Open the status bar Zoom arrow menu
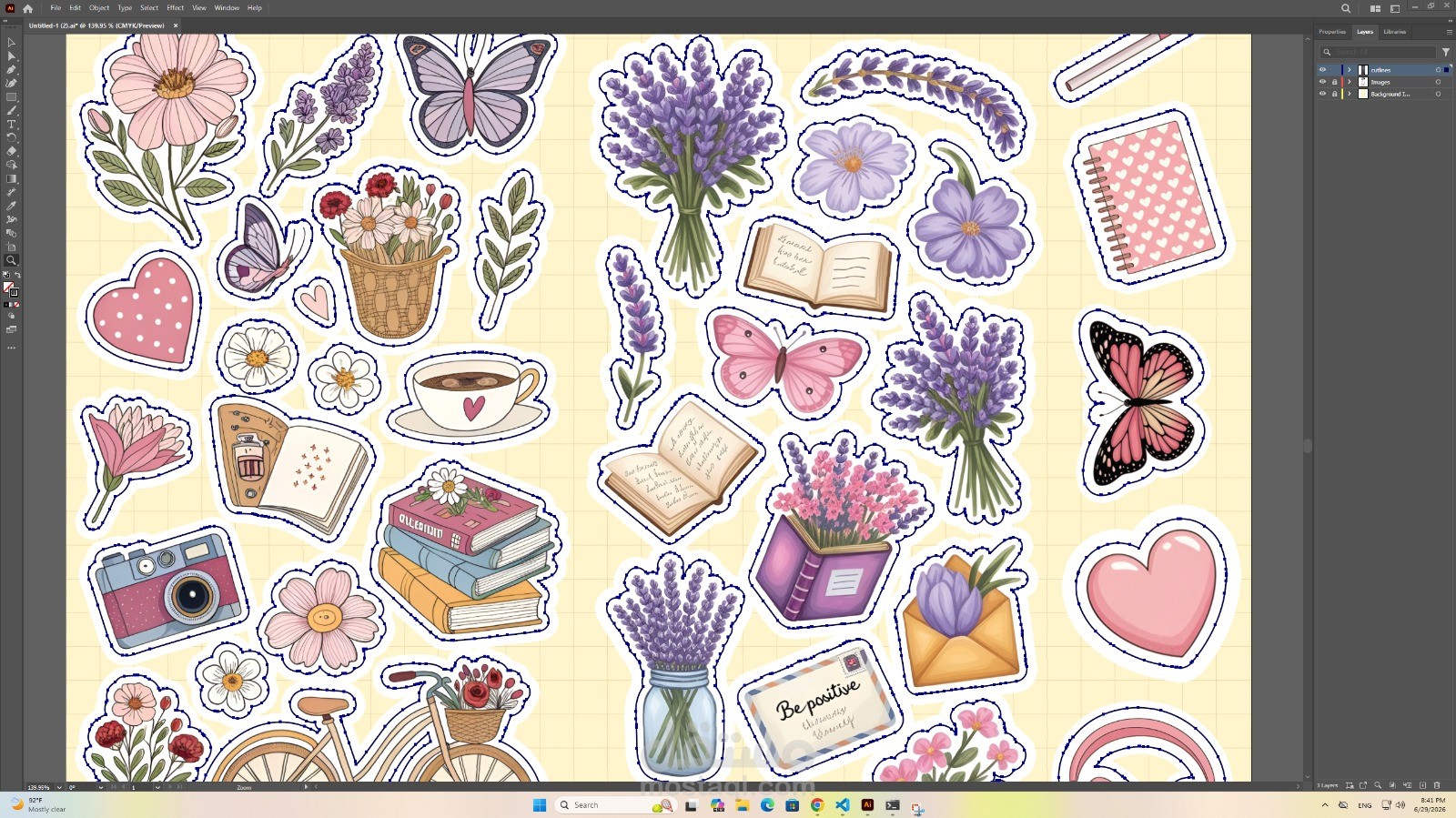 306,787
